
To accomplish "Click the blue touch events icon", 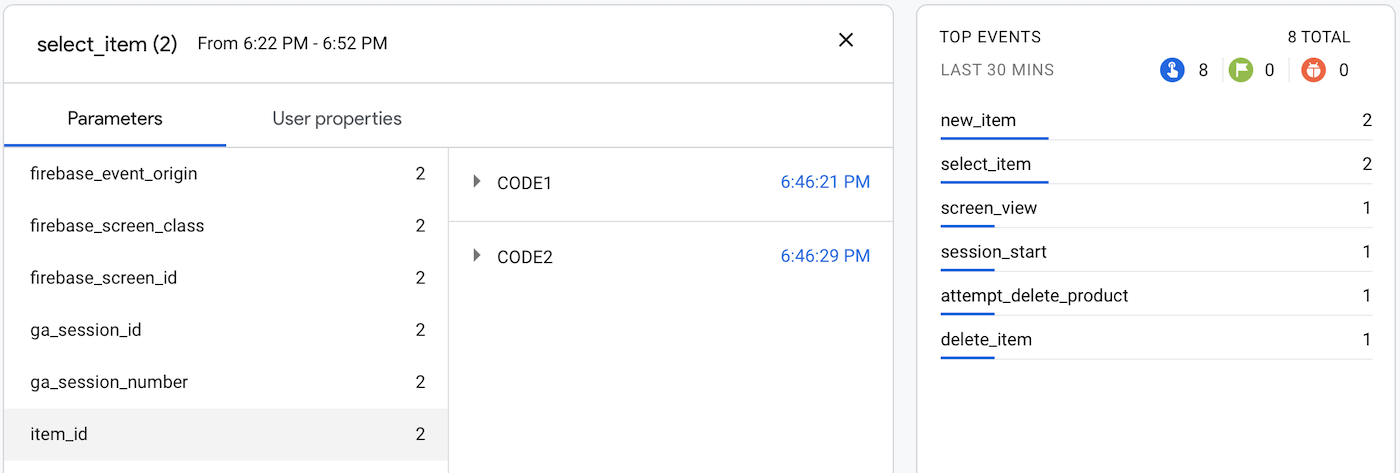I will click(x=1172, y=70).
